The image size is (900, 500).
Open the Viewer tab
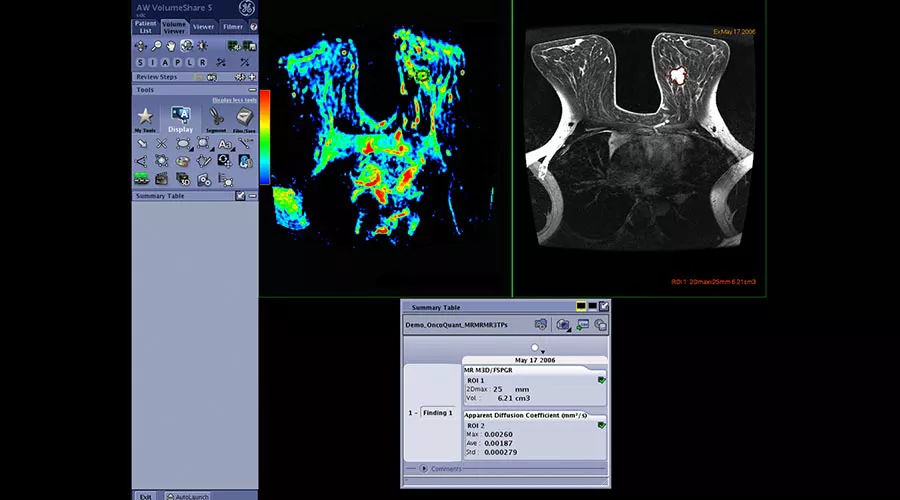(203, 26)
